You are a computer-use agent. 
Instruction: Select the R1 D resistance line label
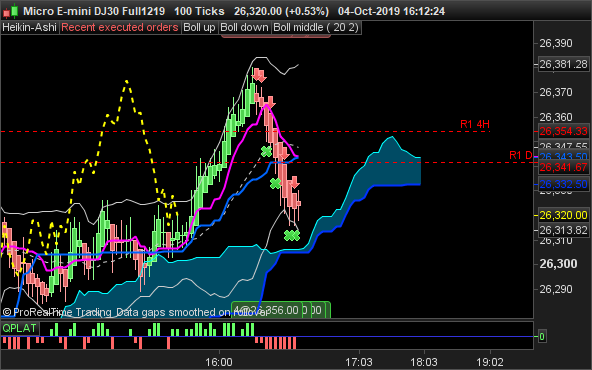[x=520, y=155]
